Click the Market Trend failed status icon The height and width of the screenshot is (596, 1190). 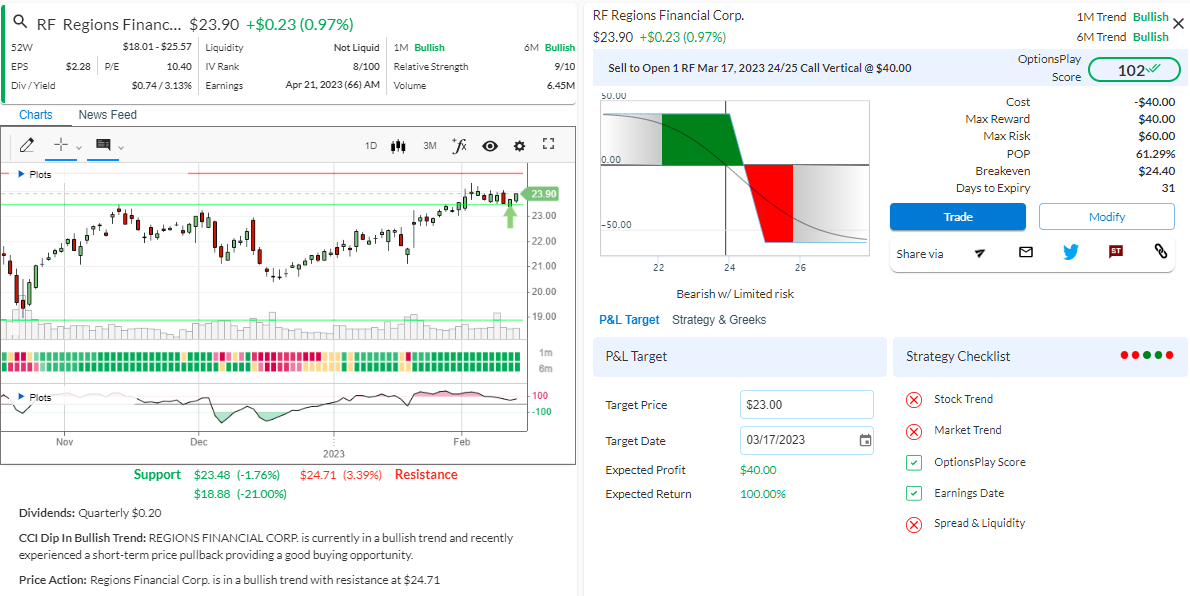coord(915,431)
